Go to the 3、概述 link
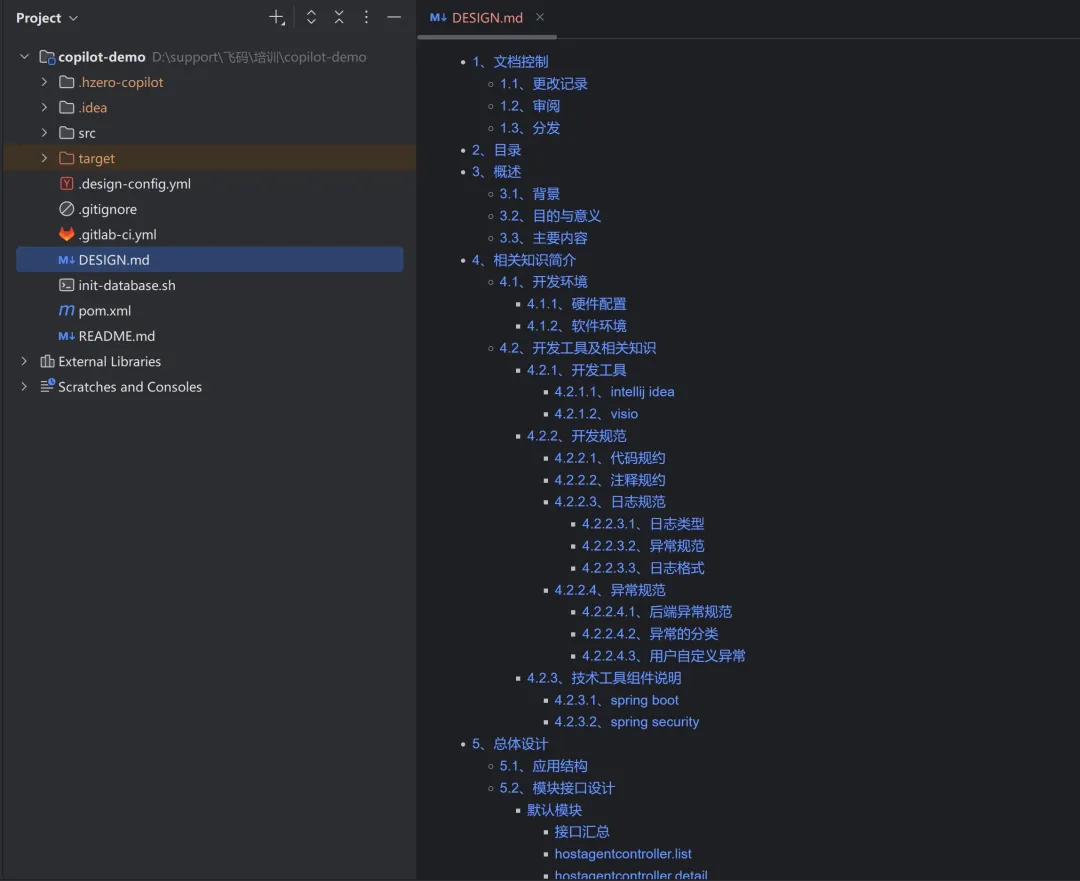1080x881 pixels. click(x=497, y=172)
